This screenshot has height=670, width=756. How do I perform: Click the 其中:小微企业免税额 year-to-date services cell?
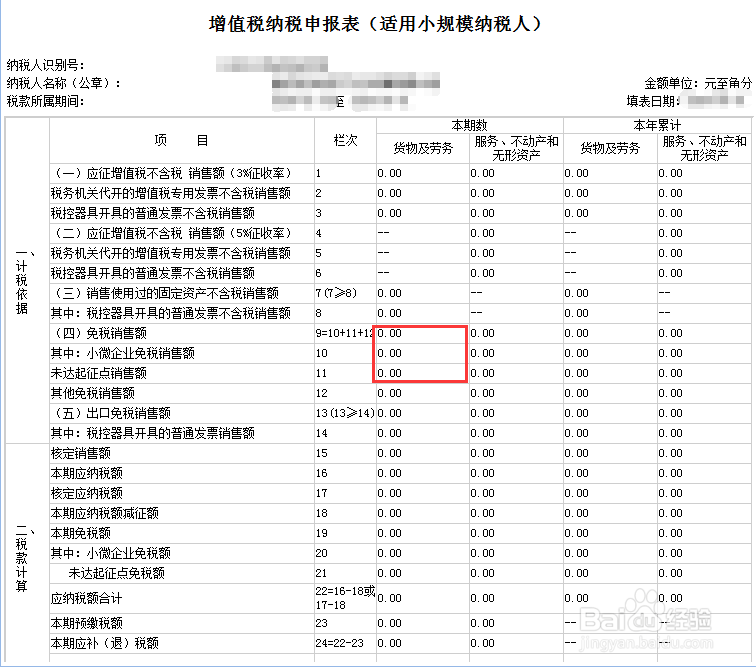tap(704, 553)
